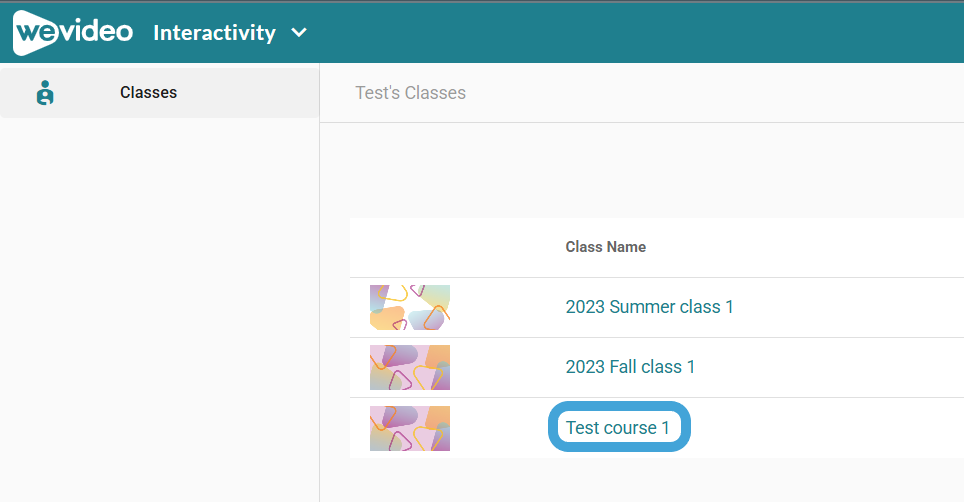Click the 'video' wordmark text in header
The width and height of the screenshot is (964, 502).
[x=97, y=31]
